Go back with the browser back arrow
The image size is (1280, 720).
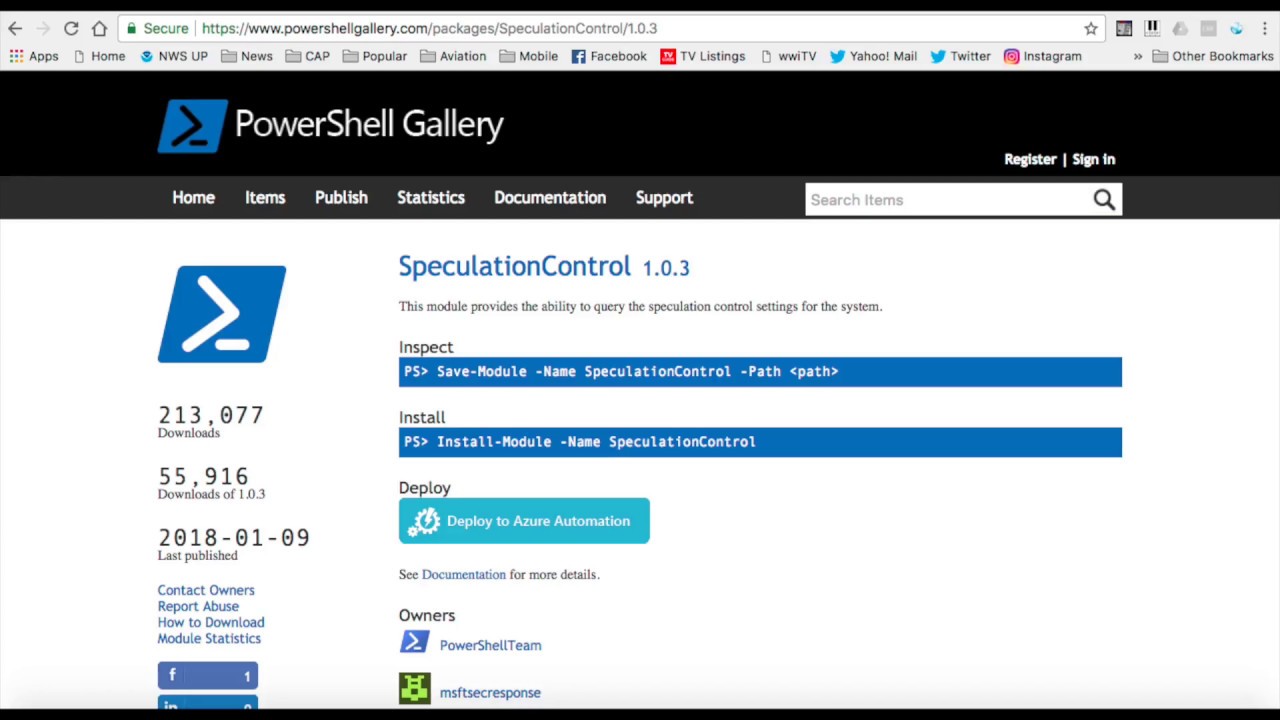pos(15,28)
